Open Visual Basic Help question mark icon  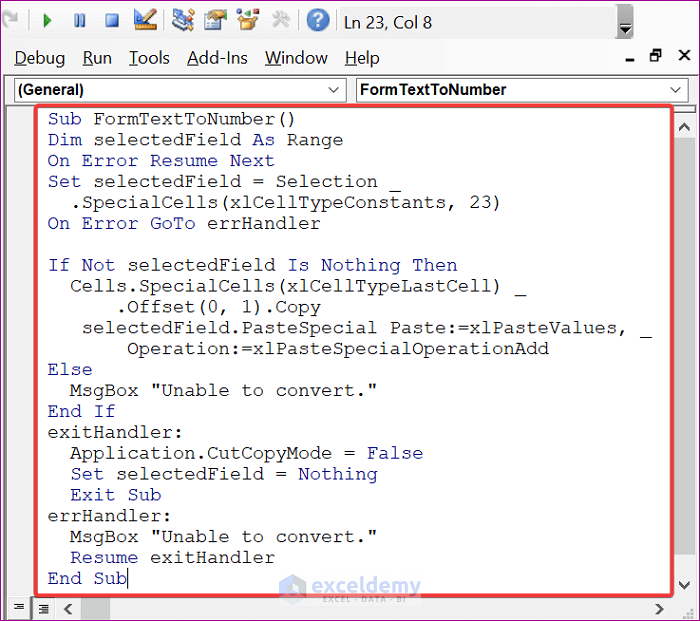coord(317,20)
